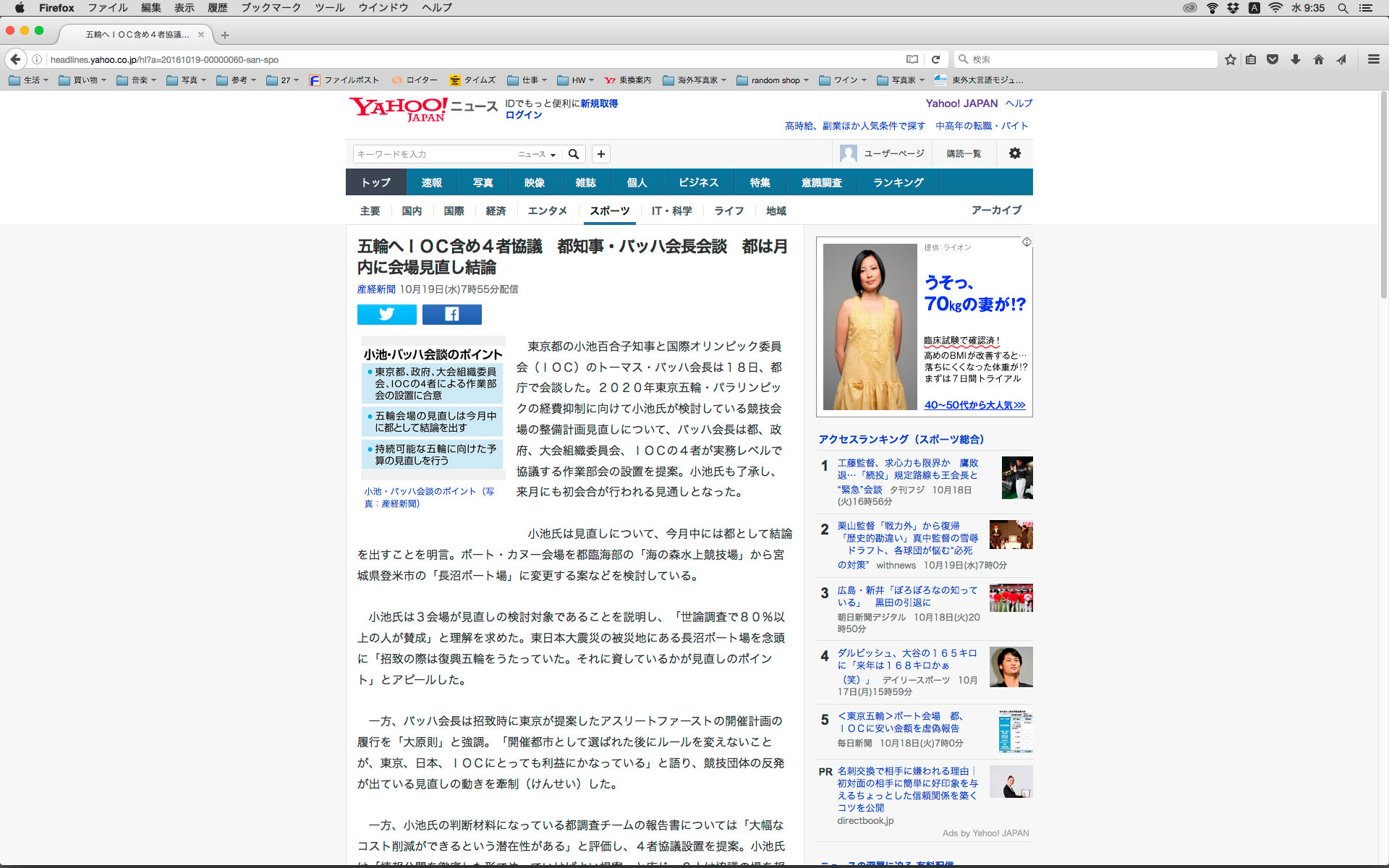The image size is (1389, 868).
Task: Click the magnifier search icon beside keyword field
Action: [574, 154]
